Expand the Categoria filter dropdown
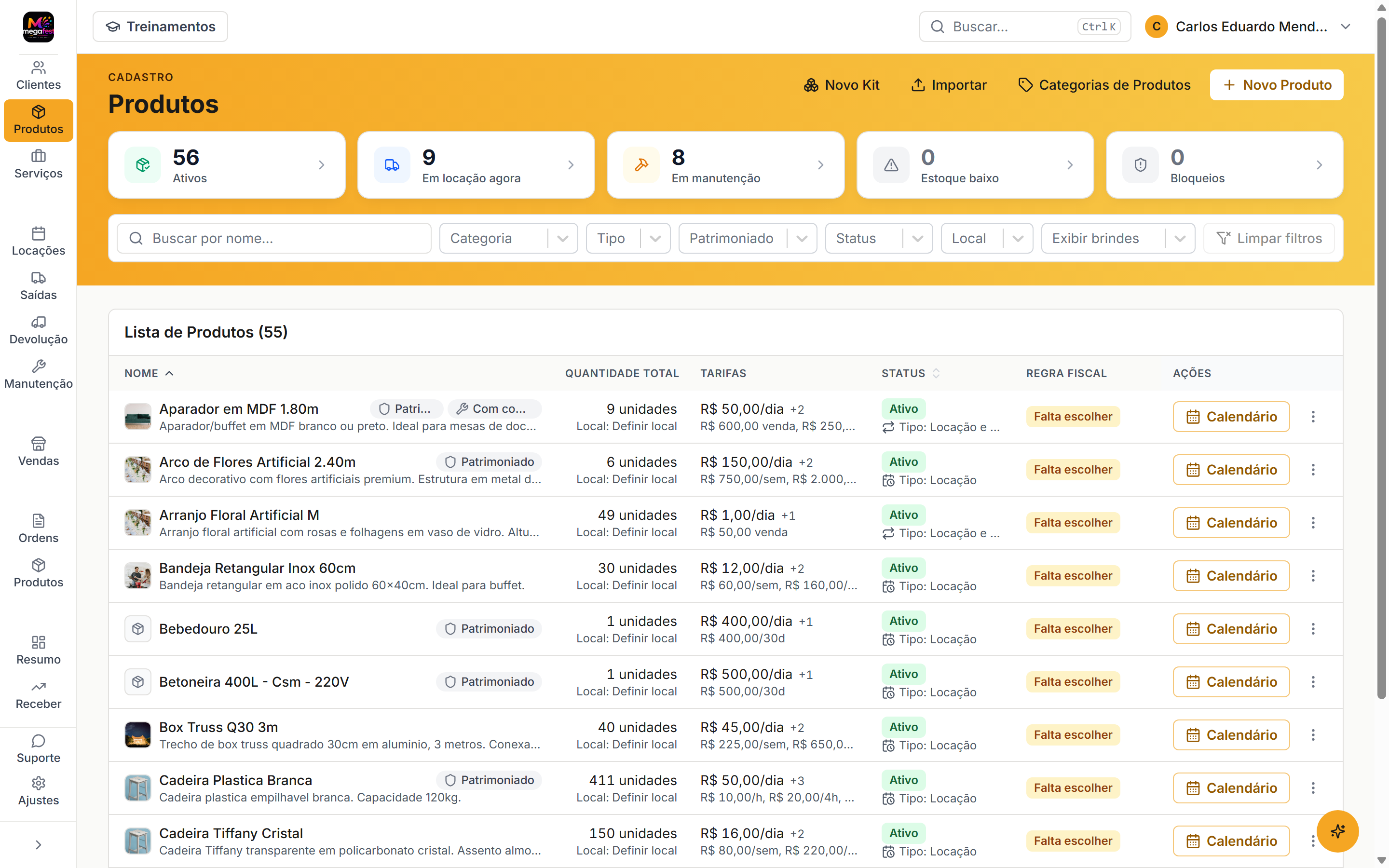The width and height of the screenshot is (1389, 868). [508, 238]
